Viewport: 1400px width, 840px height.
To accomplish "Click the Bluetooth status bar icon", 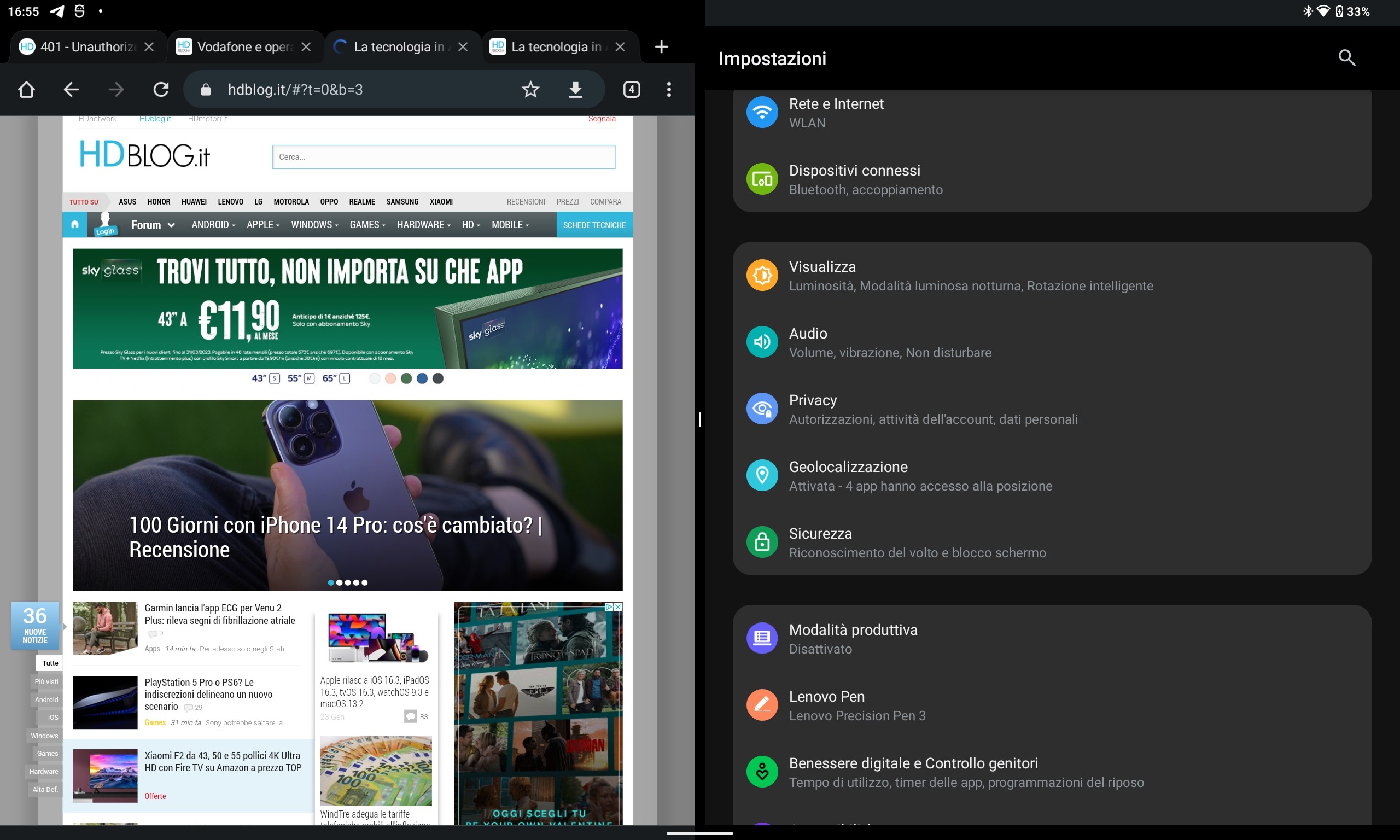I will (x=1307, y=11).
